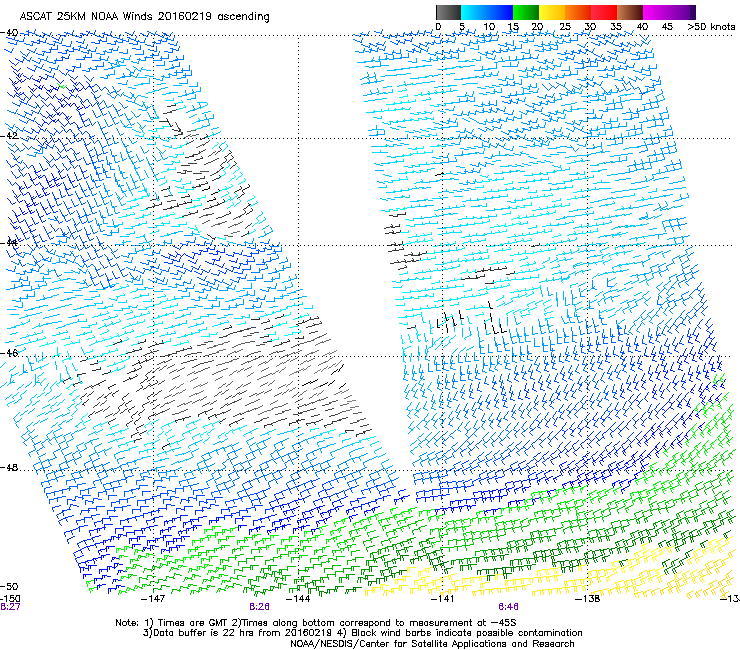Click the '15' label under the color scale
Viewport: 740px width, 650px height.
click(513, 27)
